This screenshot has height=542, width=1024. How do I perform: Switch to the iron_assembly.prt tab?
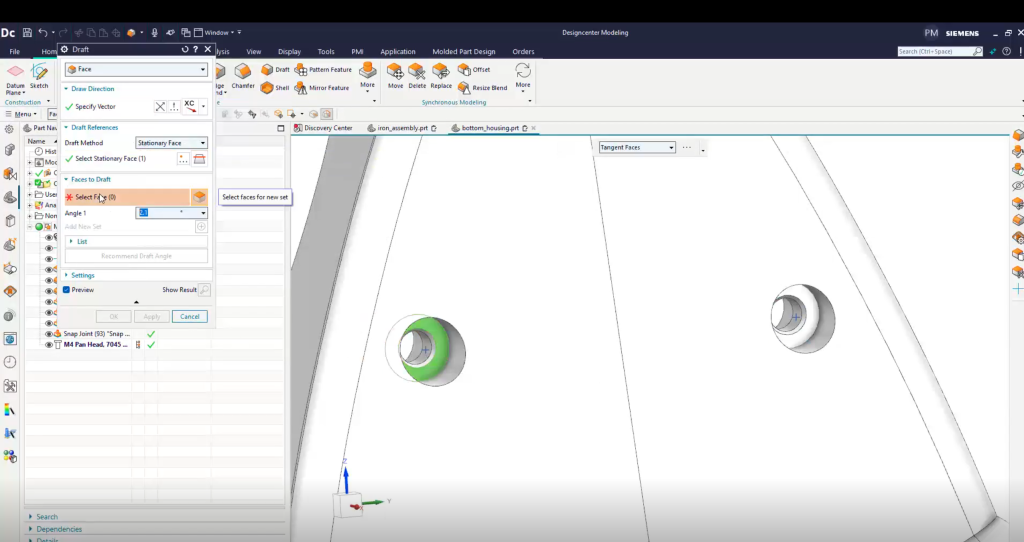click(x=402, y=128)
